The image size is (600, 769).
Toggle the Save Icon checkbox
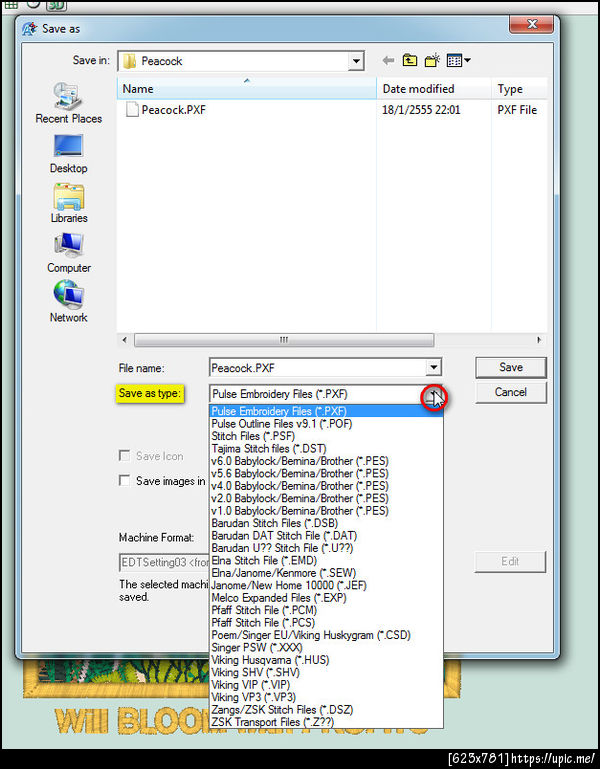[125, 456]
